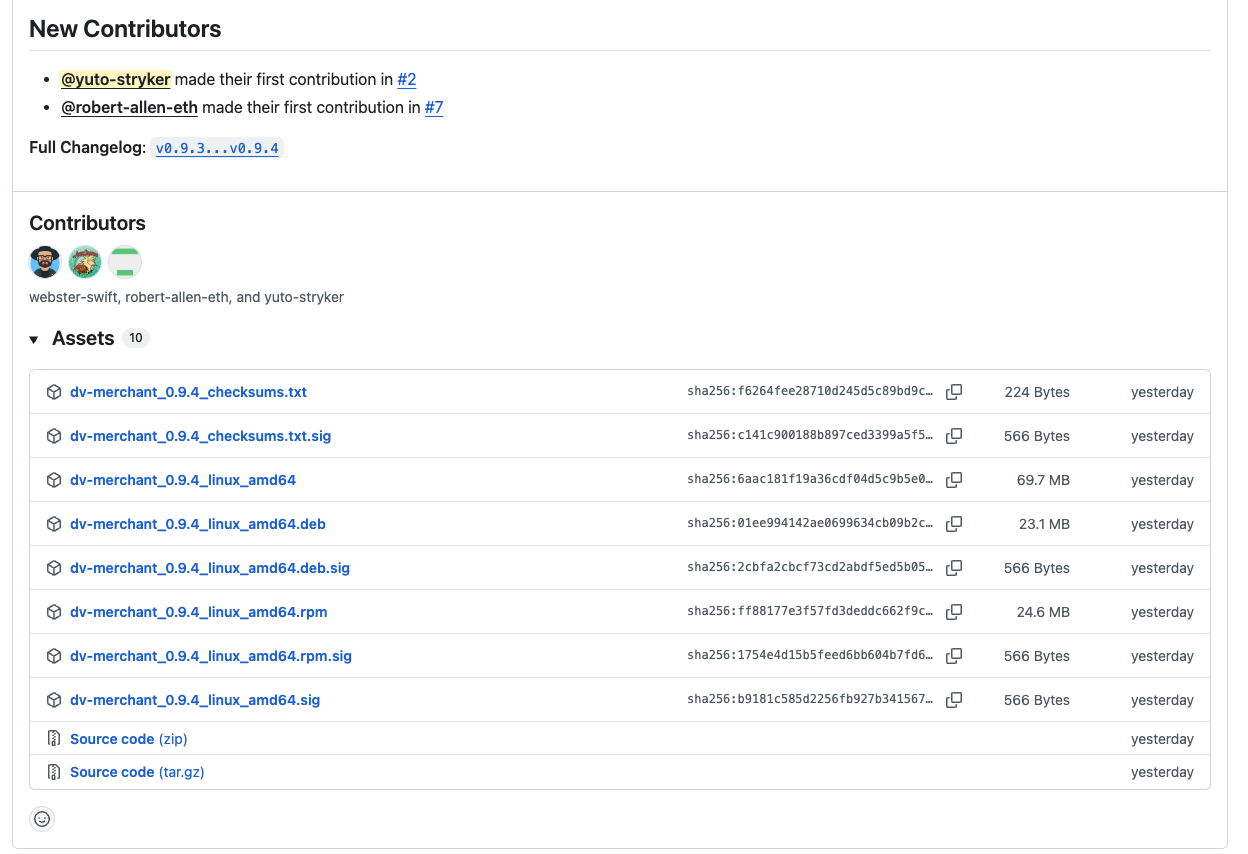Copy SHA256 of dv-merchant_0.9.4_linux_amd64.deb.sig

954,568
